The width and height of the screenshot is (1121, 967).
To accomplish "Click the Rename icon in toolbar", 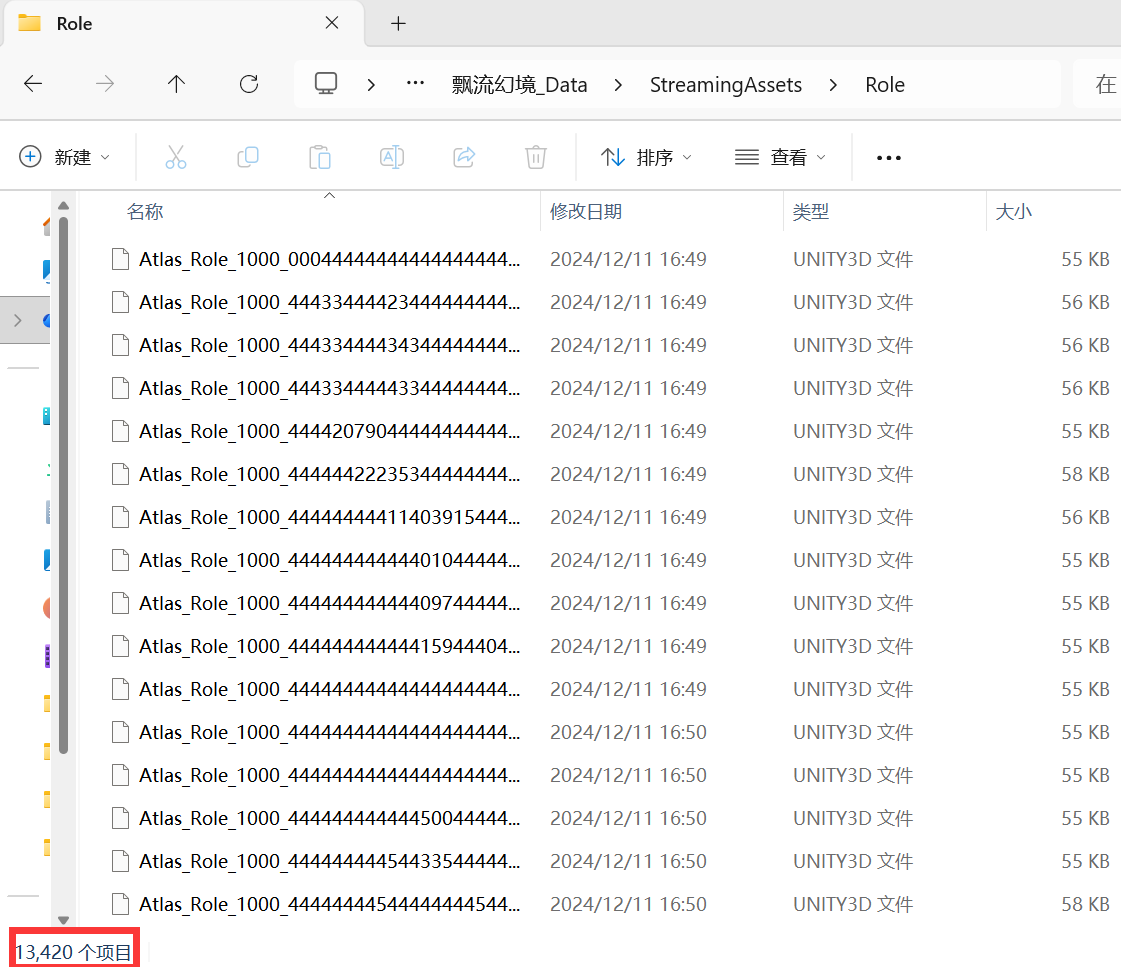I will click(x=392, y=157).
